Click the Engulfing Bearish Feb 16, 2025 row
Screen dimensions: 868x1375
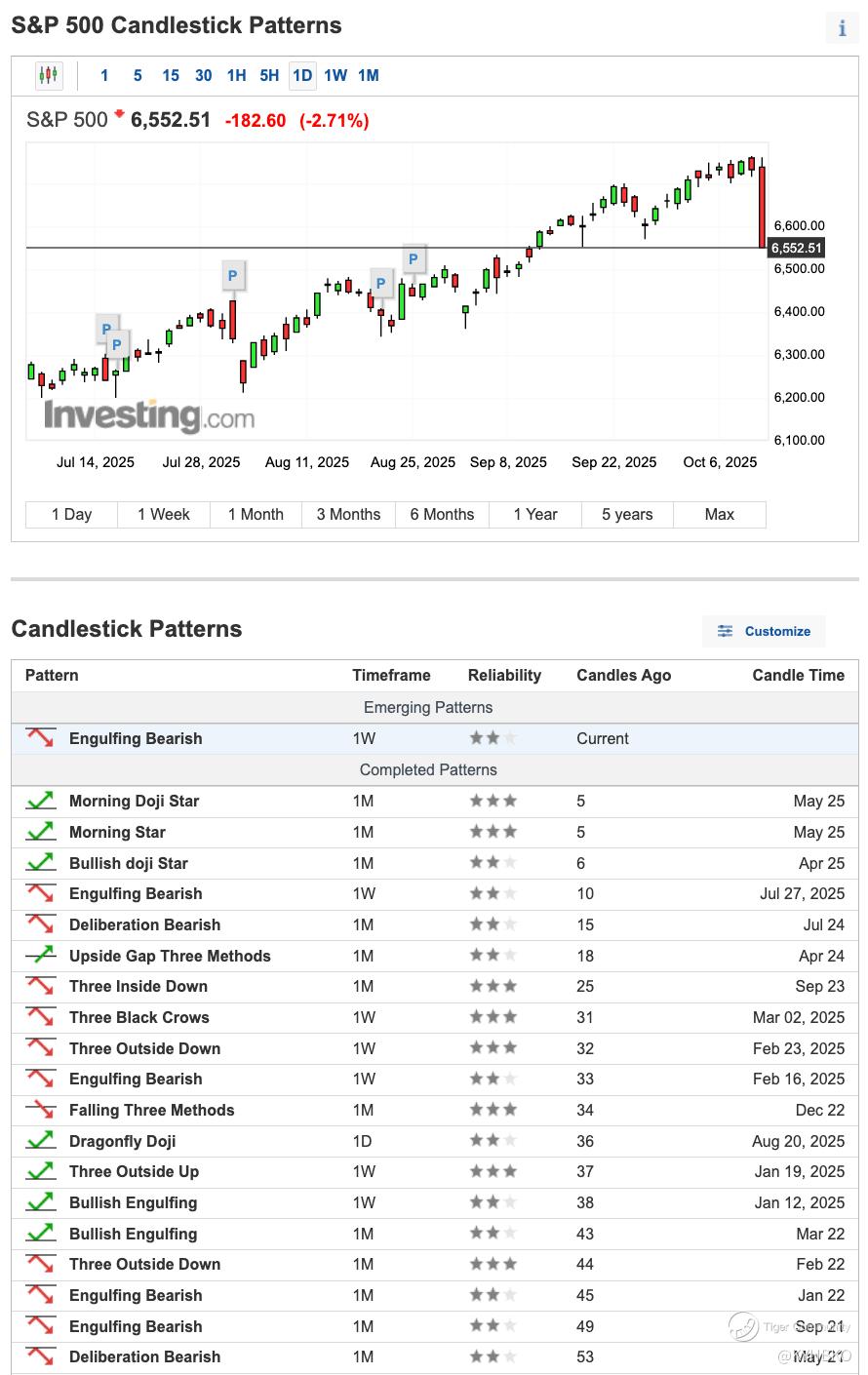point(435,1079)
